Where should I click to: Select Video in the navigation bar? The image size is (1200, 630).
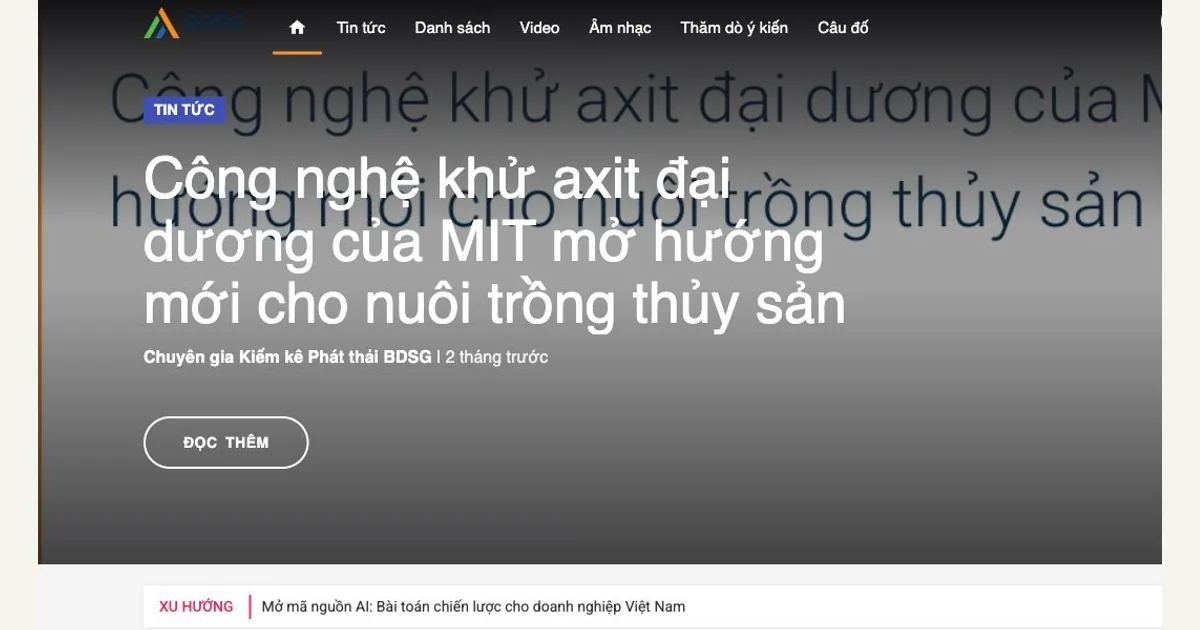539,28
